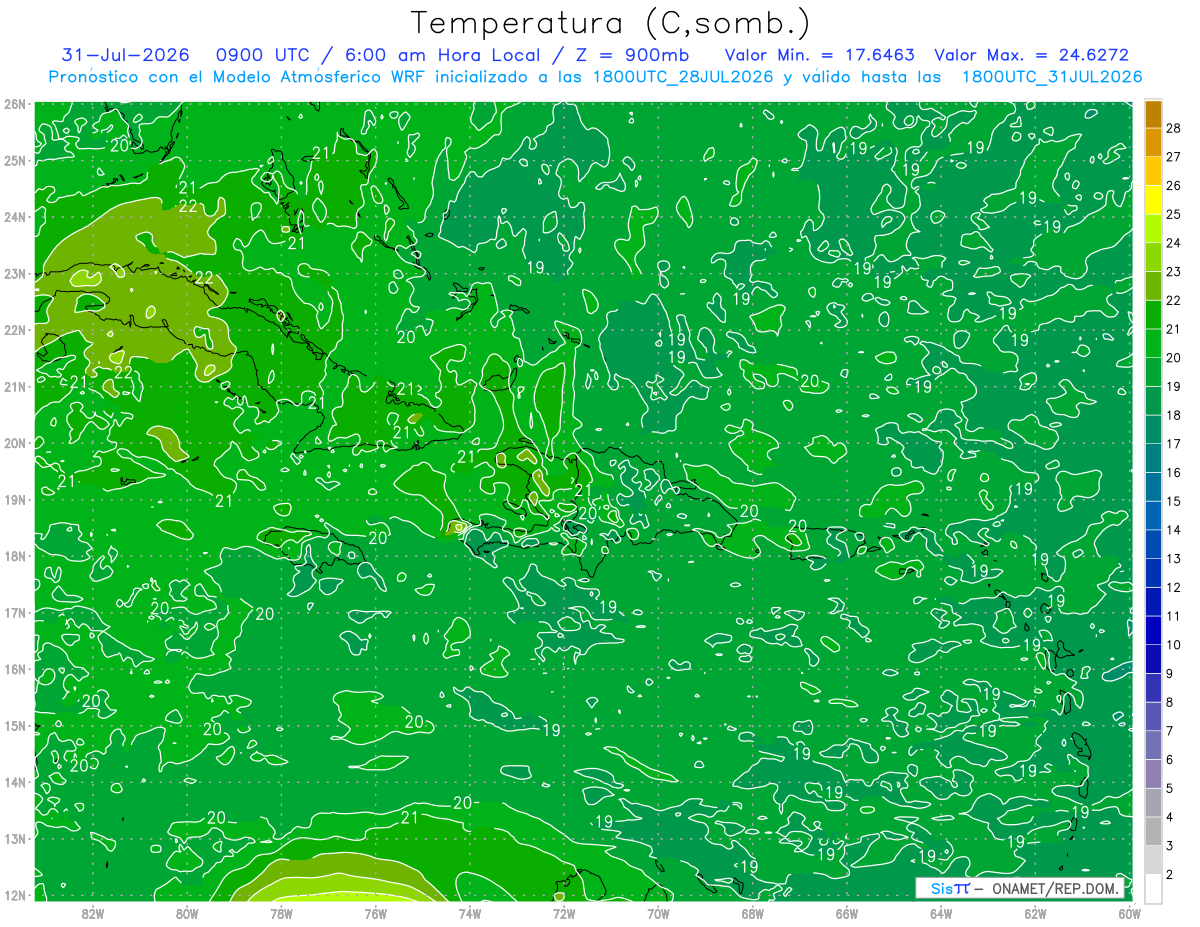
Task: Click color scale label 26
Action: 1174,186
